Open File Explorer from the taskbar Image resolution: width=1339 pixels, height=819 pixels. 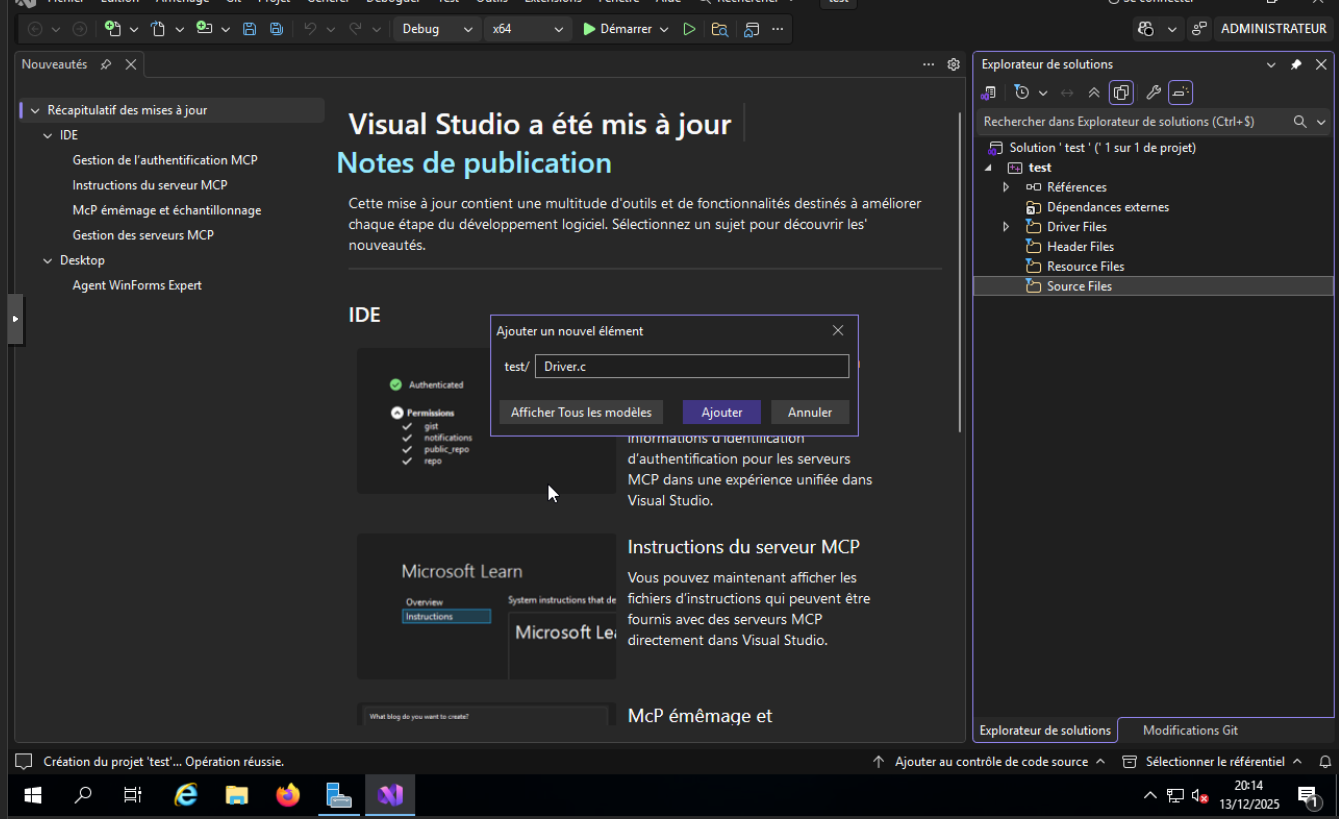(x=237, y=795)
